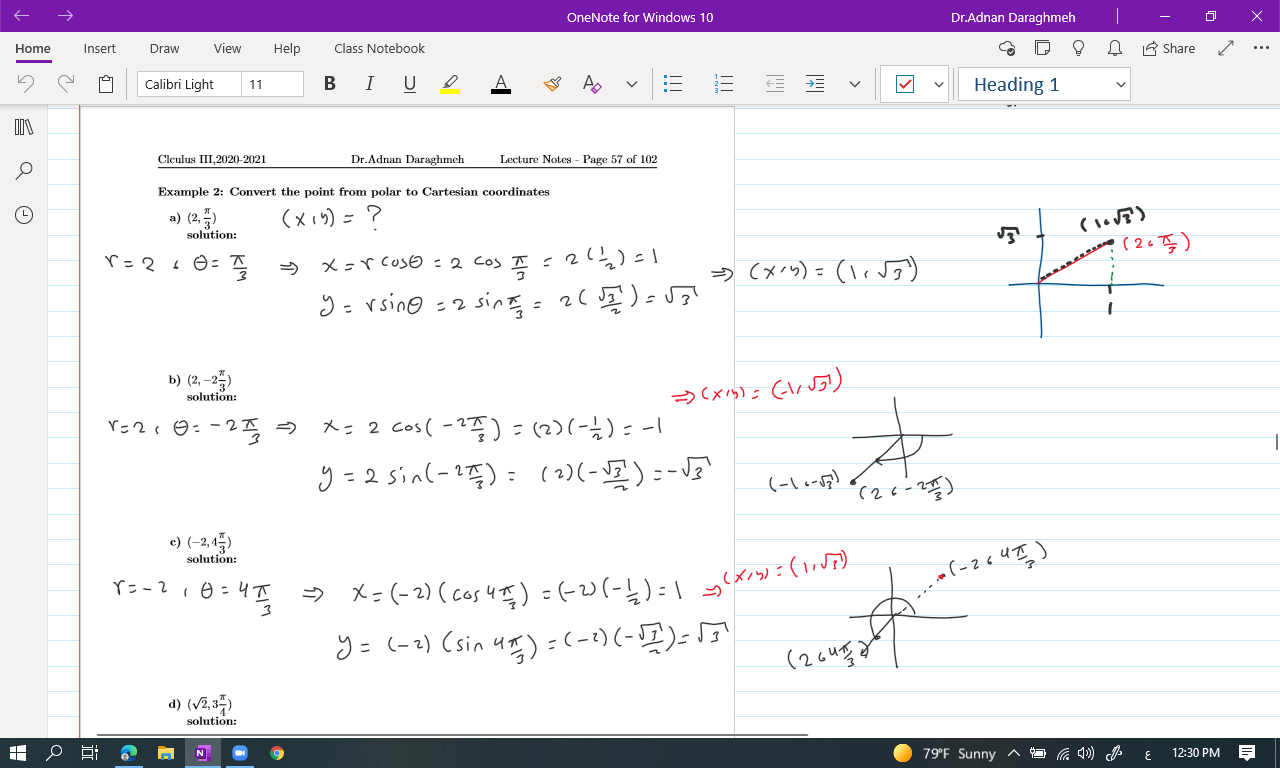1280x768 pixels.
Task: Expand more paragraph options chevron
Action: [855, 84]
